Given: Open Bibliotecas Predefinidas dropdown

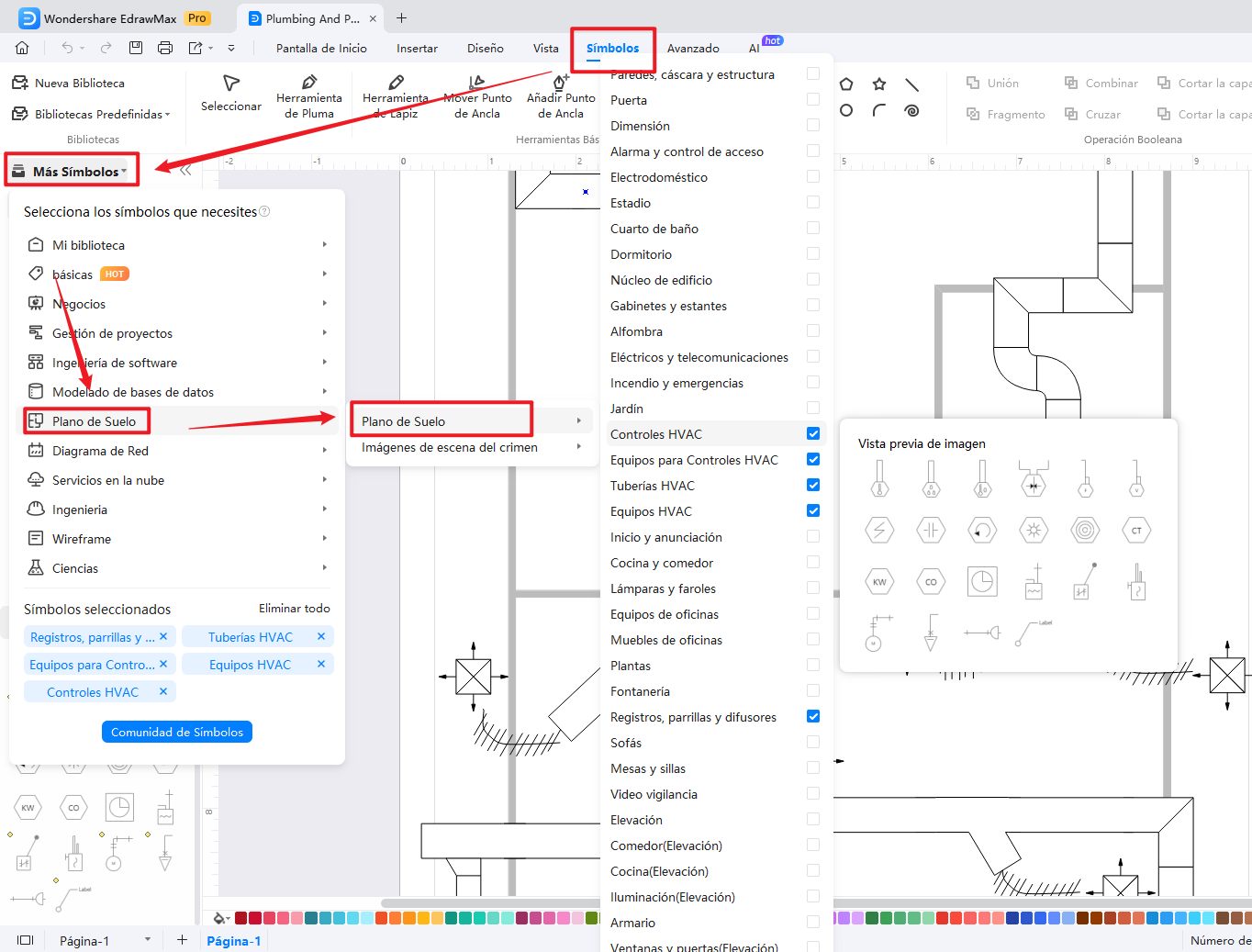Looking at the screenshot, I should pyautogui.click(x=92, y=114).
